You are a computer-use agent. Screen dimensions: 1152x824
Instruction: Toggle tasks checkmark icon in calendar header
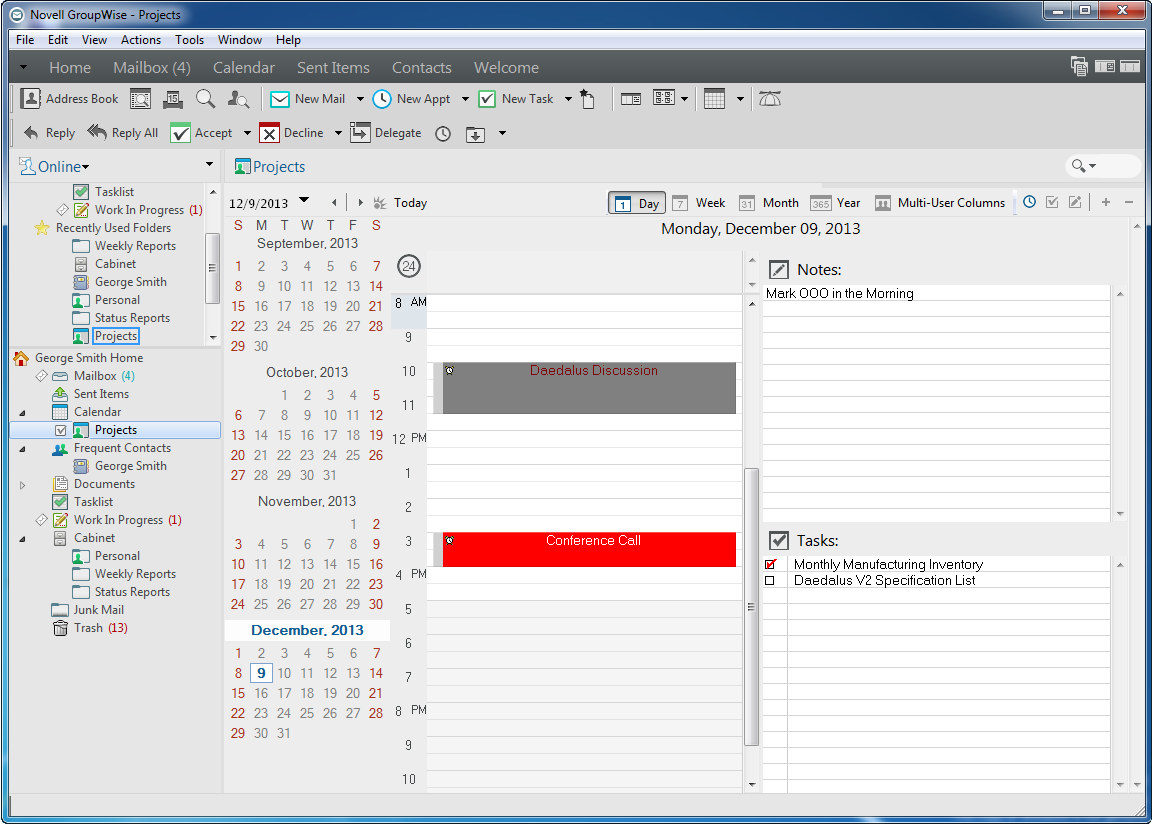(x=1052, y=202)
